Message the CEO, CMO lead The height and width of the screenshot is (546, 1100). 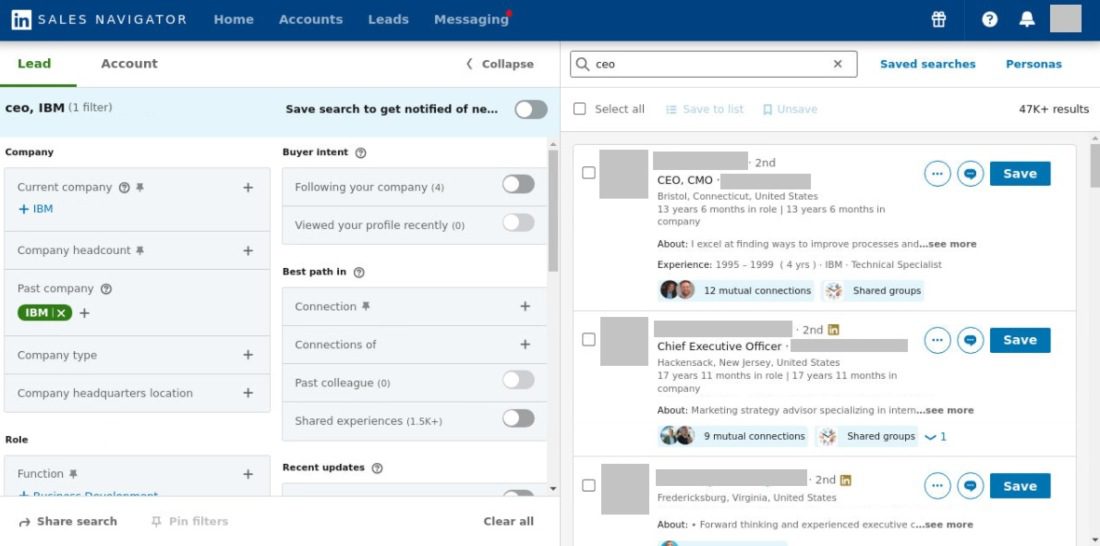970,173
